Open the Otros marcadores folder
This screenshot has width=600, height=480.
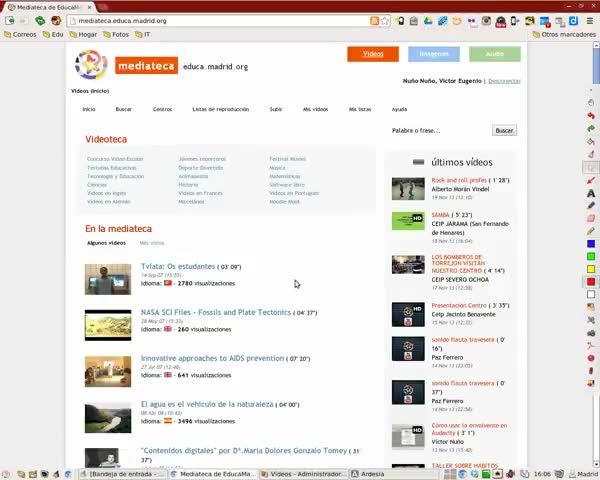click(x=564, y=34)
